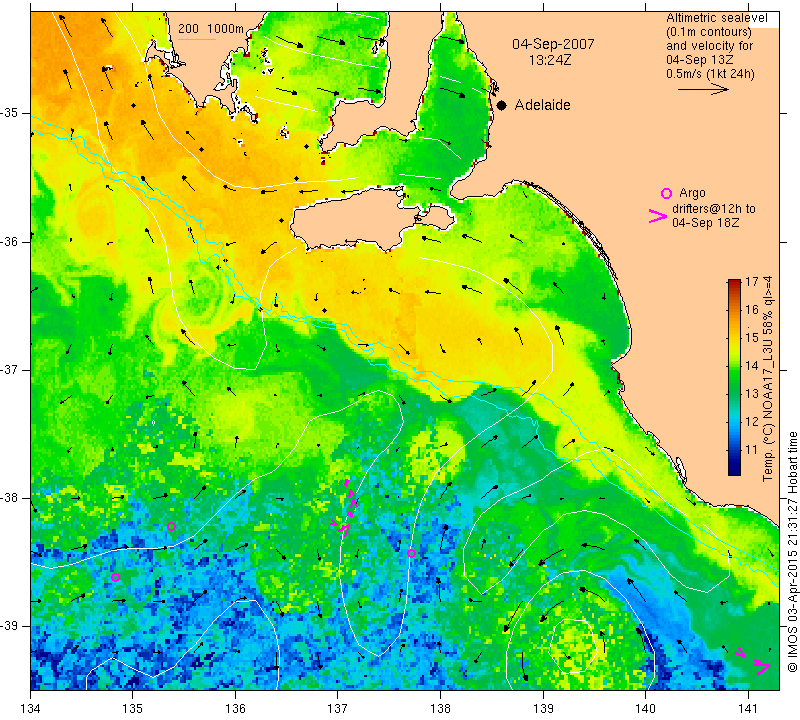Click the 138 longitude axis label

tap(440, 708)
